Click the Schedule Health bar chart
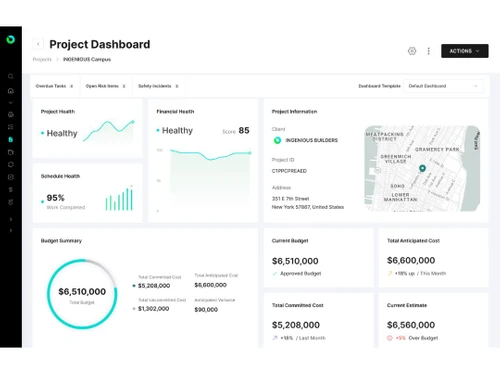500x375 pixels. pos(119,199)
